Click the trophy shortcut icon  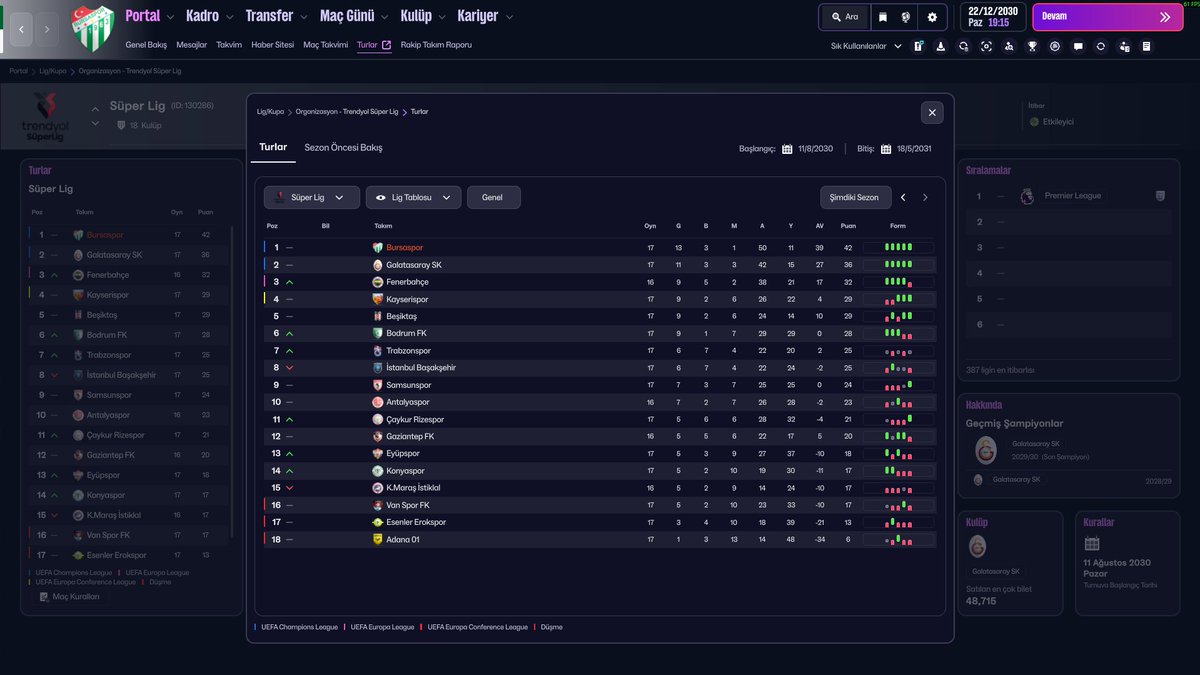point(1032,46)
